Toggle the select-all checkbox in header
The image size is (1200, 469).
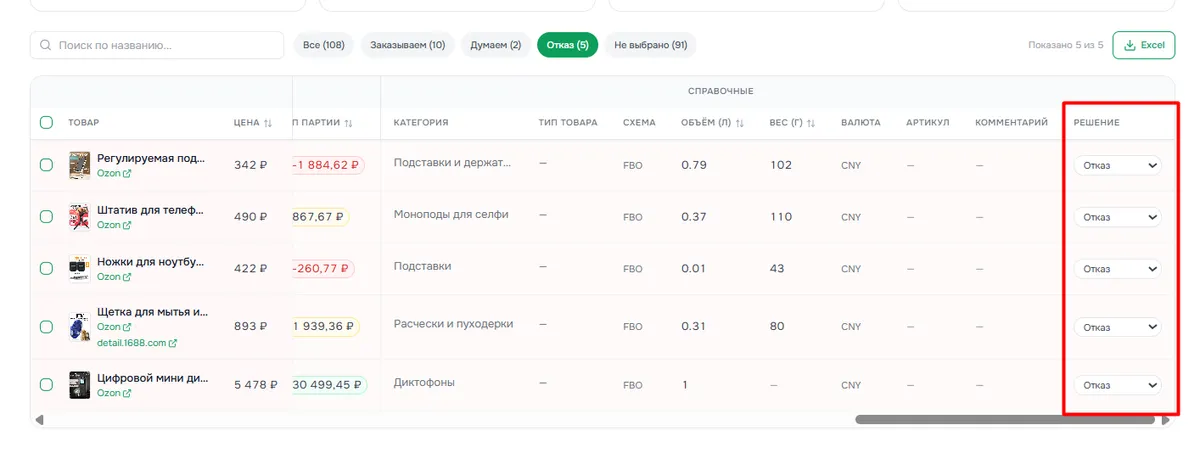coord(46,123)
